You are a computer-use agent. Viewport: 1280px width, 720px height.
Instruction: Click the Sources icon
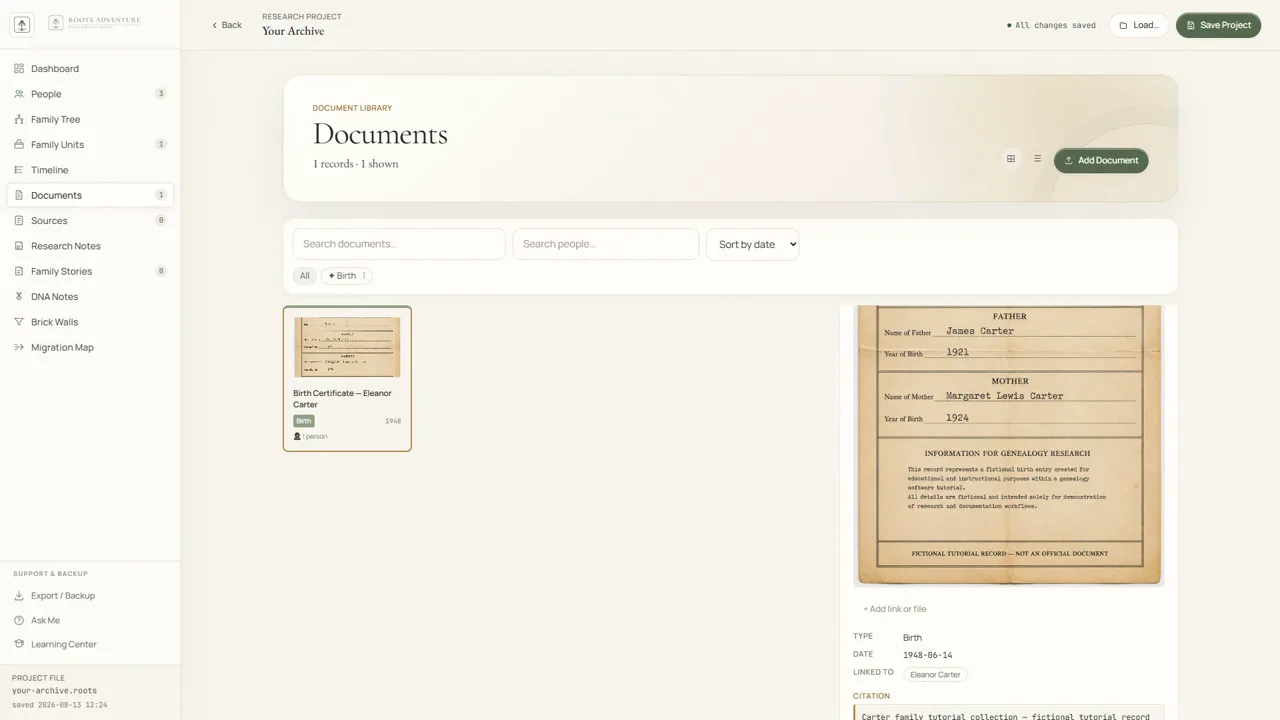(19, 221)
